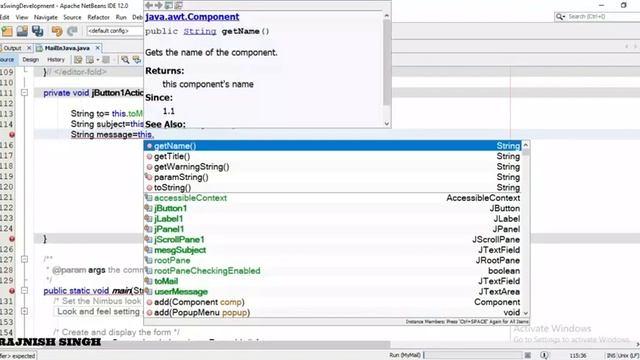Open the Run menu
Image resolution: width=640 pixels, height=360 pixels.
pyautogui.click(x=121, y=18)
